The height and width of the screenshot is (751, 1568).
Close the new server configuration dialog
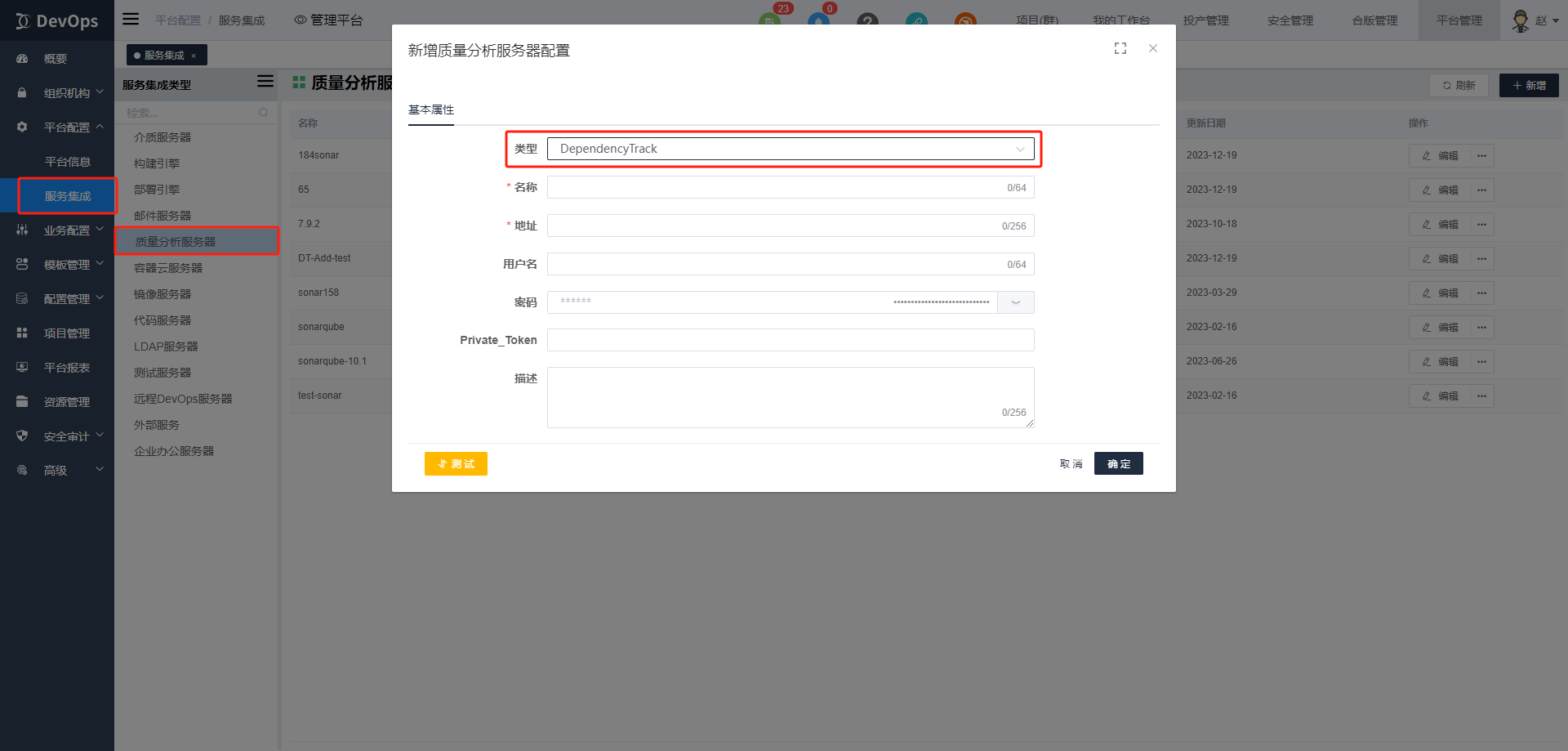coord(1152,49)
